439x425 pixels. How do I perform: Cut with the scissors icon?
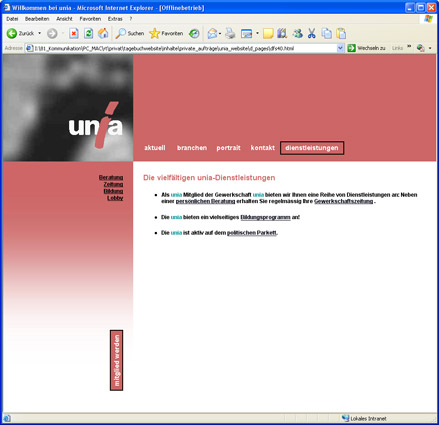(312, 33)
